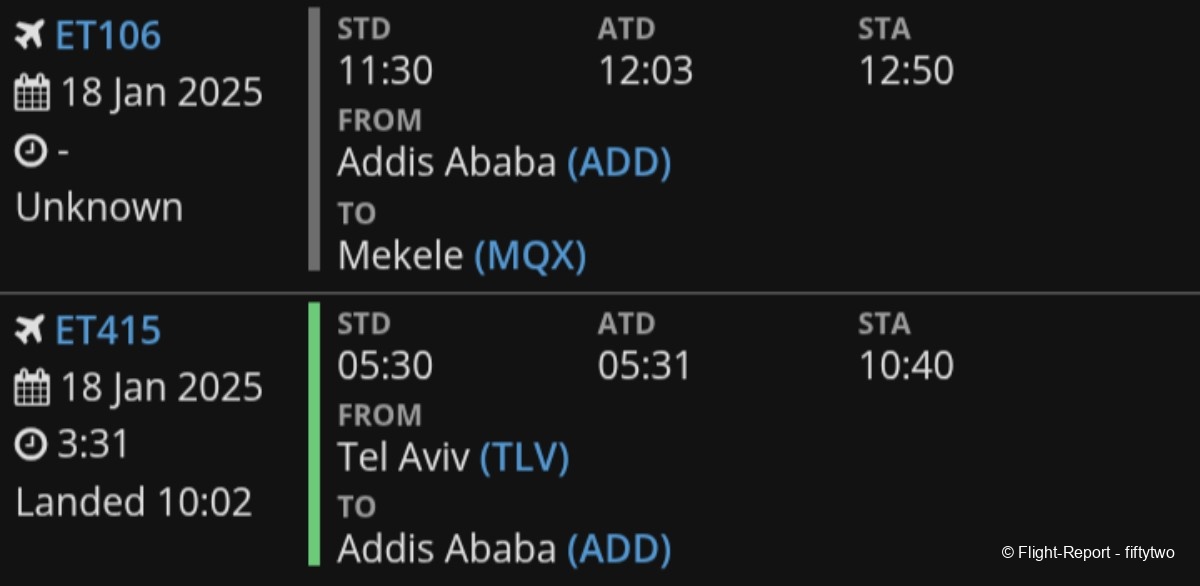
Task: Open the TLV airport code link
Action: pos(525,458)
